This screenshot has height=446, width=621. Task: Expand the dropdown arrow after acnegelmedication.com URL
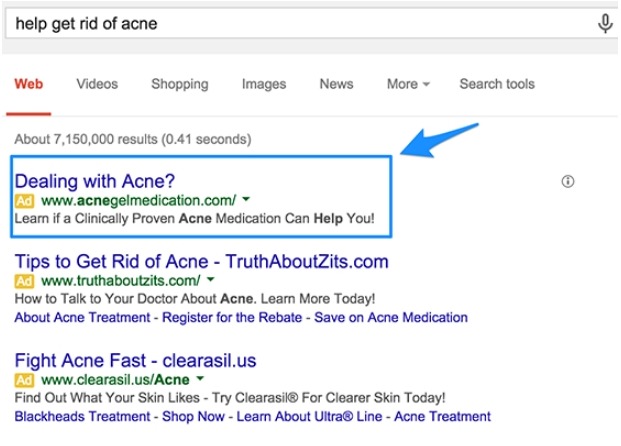click(x=246, y=199)
